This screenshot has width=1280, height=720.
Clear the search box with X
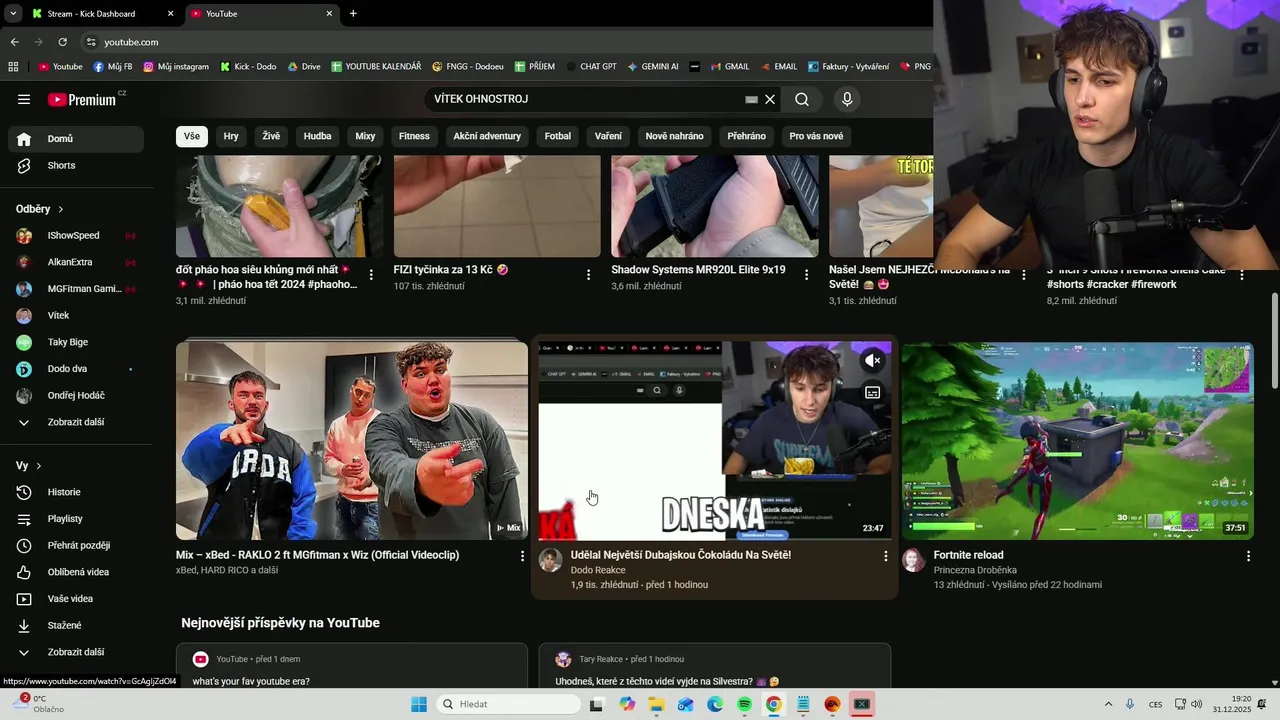click(x=770, y=99)
